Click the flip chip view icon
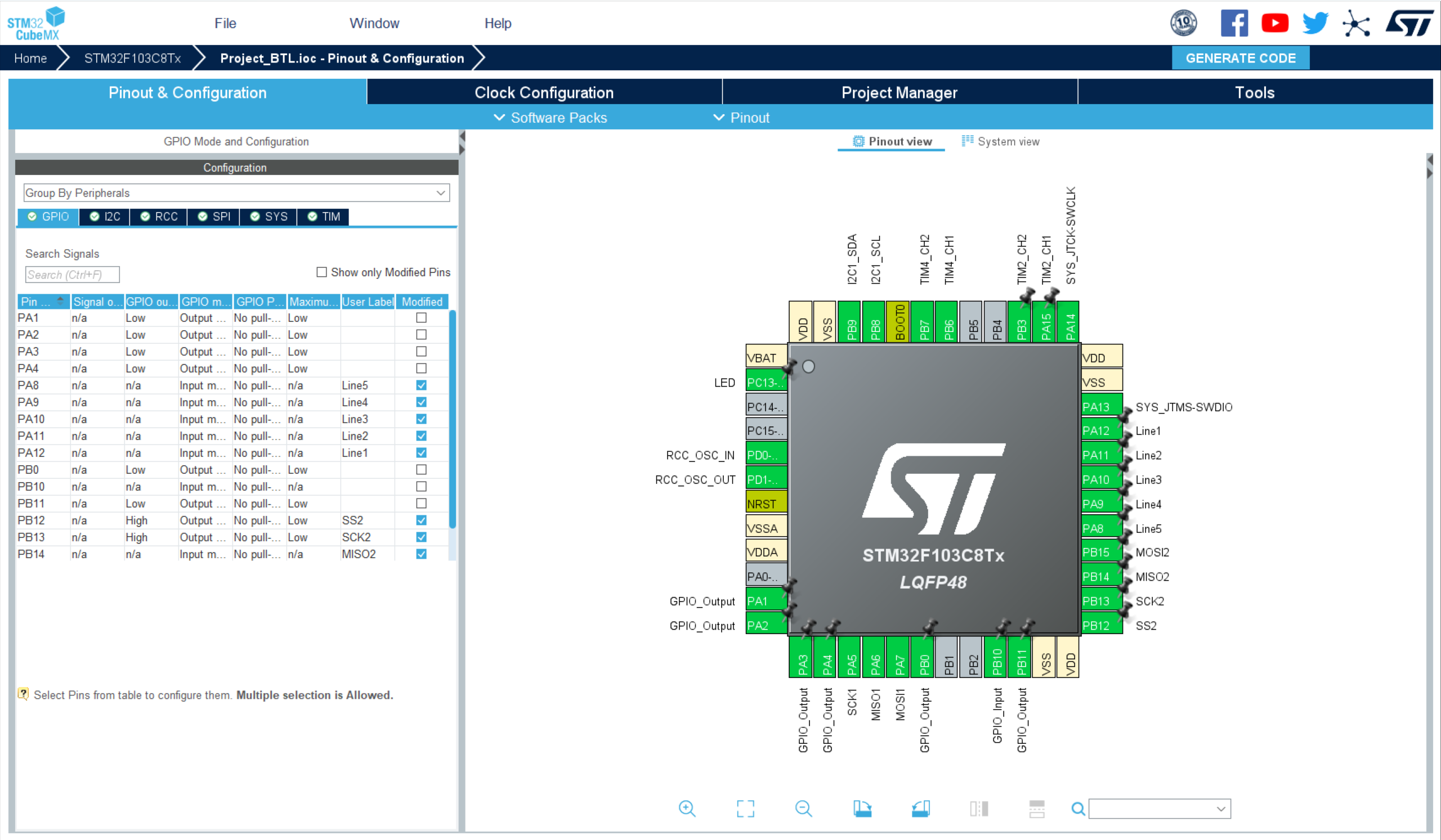Image resolution: width=1441 pixels, height=840 pixels. (x=979, y=808)
